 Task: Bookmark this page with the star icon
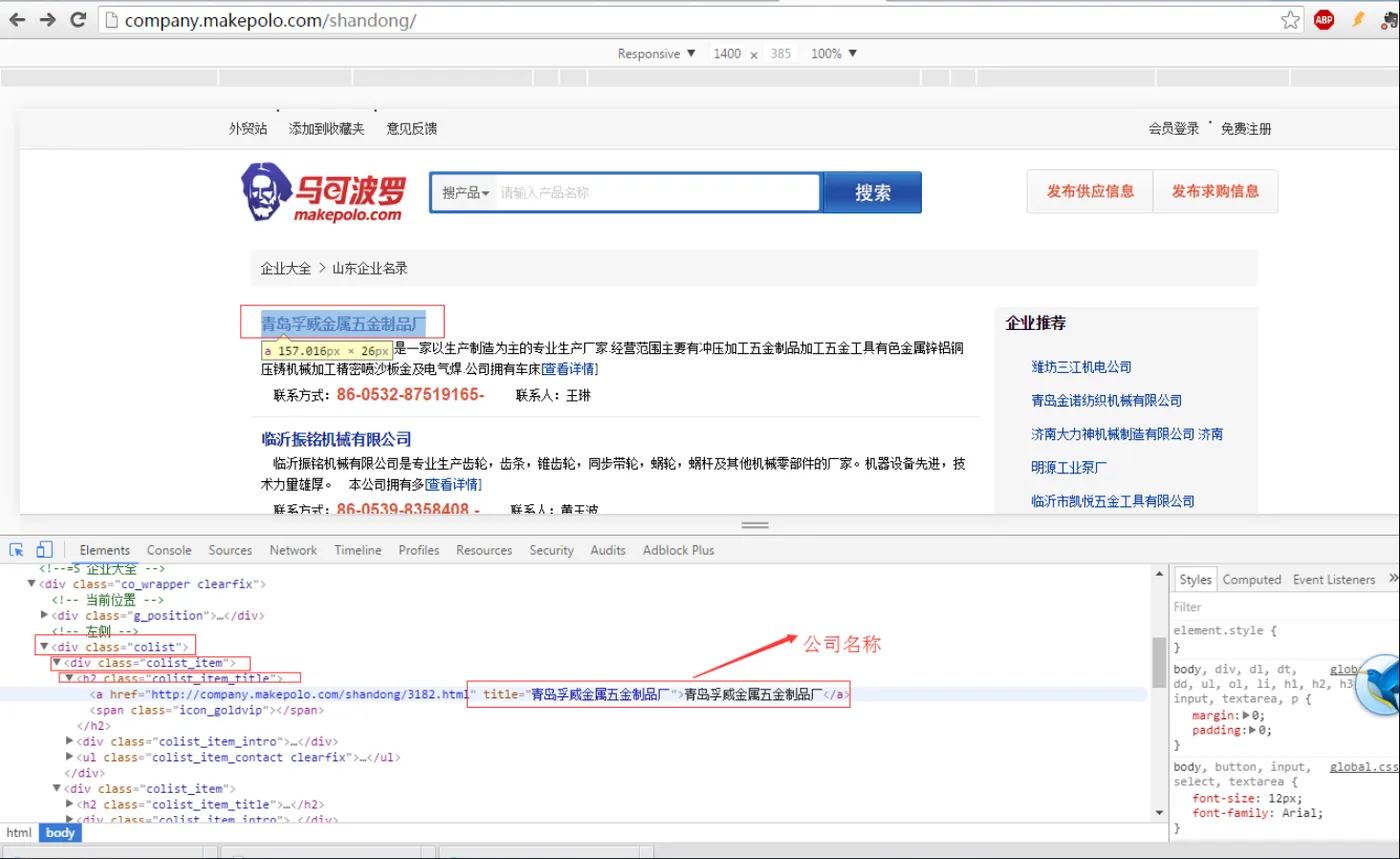coord(1291,19)
